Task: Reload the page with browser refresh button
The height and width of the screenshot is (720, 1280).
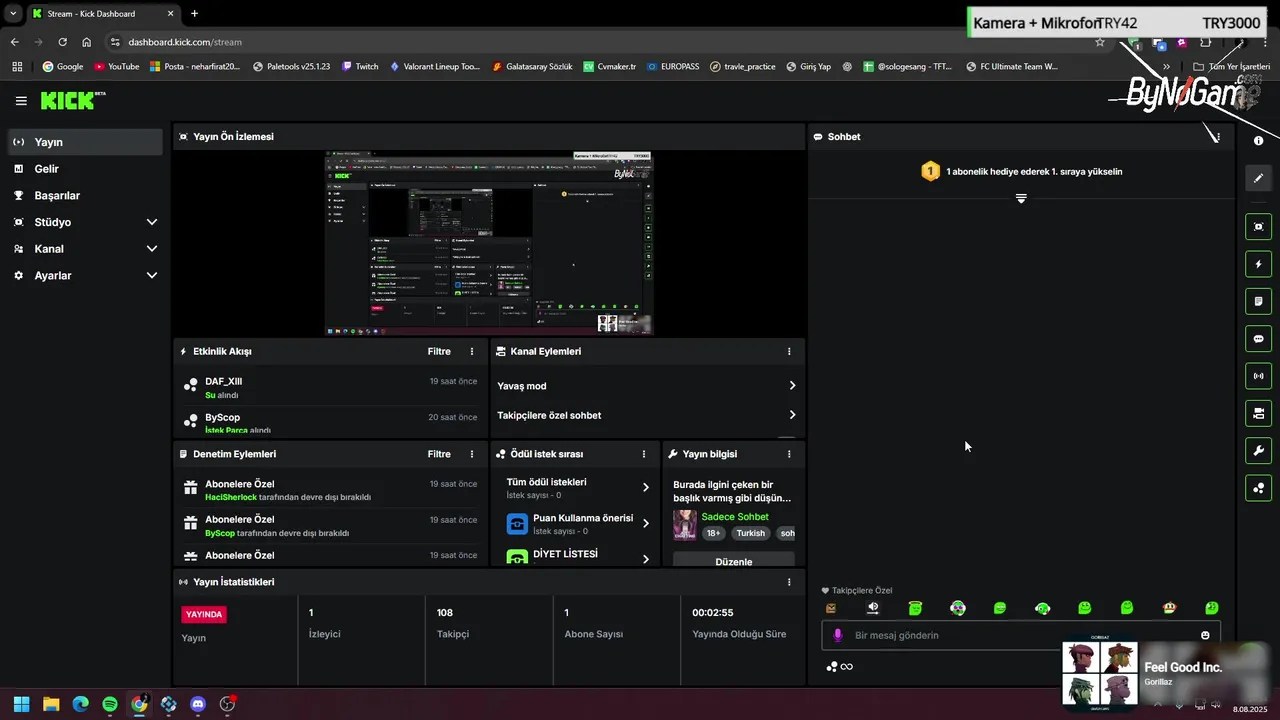Action: point(62,42)
